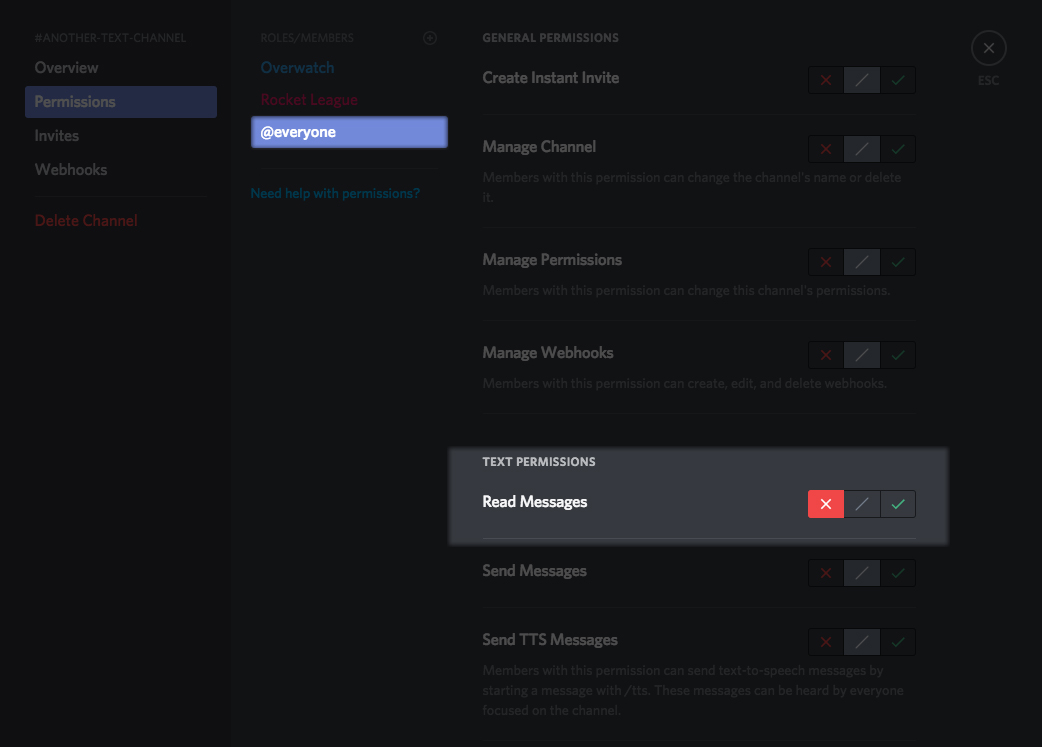Click the Text Permissions section heading

(x=539, y=462)
